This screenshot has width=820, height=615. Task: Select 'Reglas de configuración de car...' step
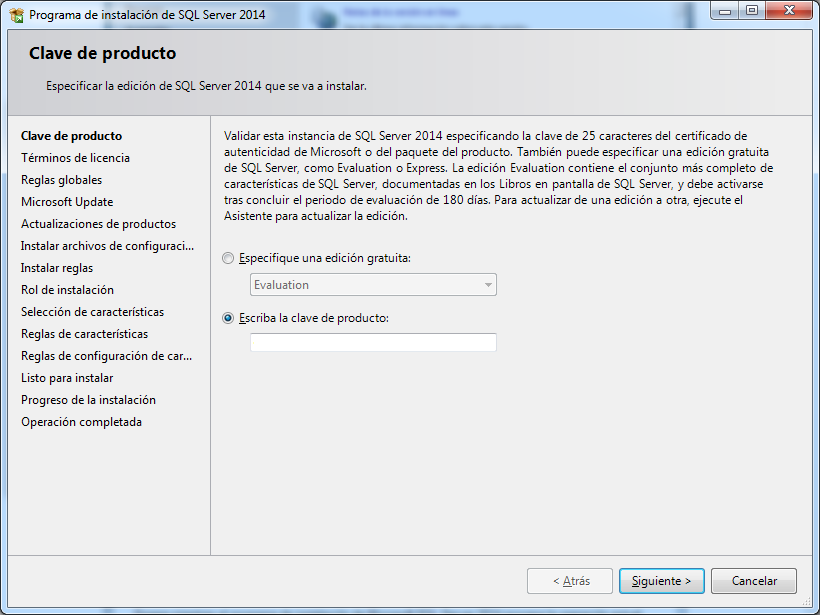coord(107,356)
